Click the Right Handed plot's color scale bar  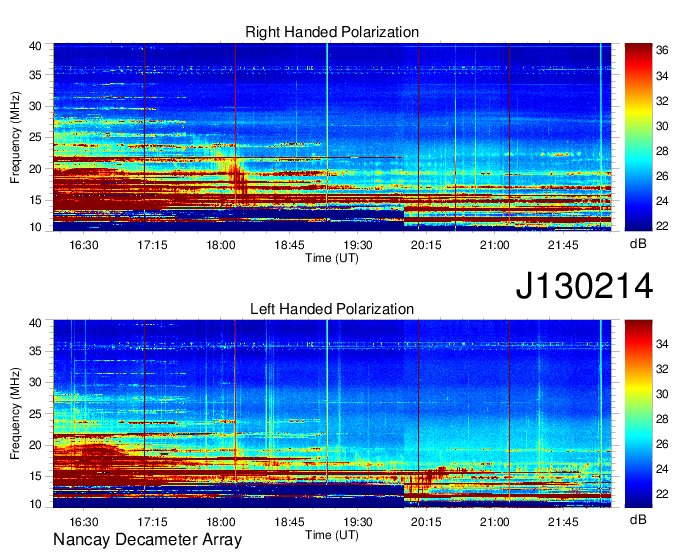pos(638,137)
